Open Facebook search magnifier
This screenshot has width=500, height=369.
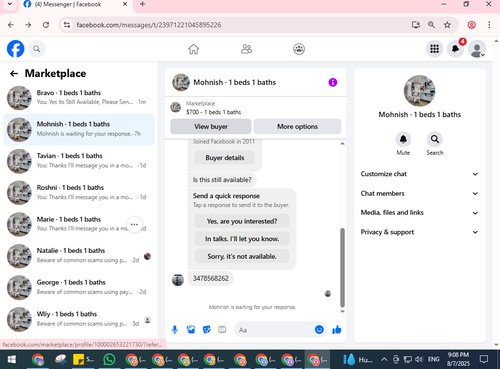pos(37,49)
